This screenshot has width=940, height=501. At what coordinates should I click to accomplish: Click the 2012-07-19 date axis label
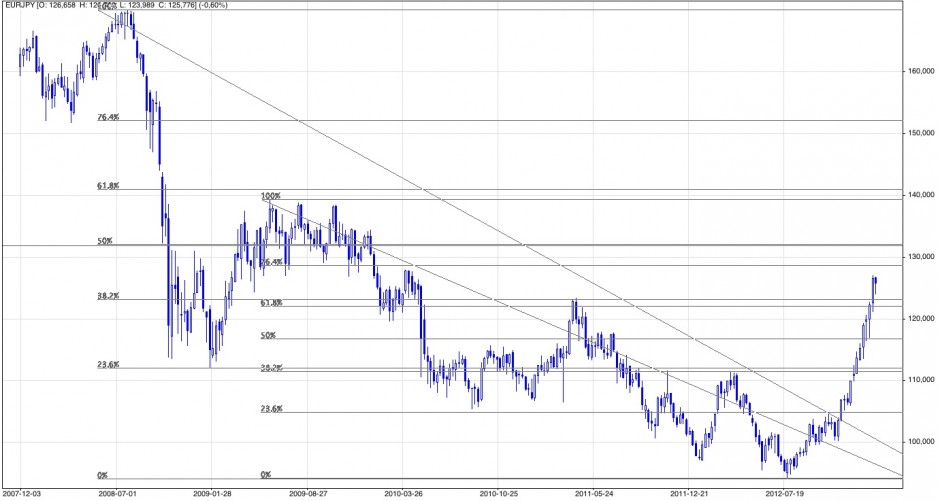click(784, 494)
